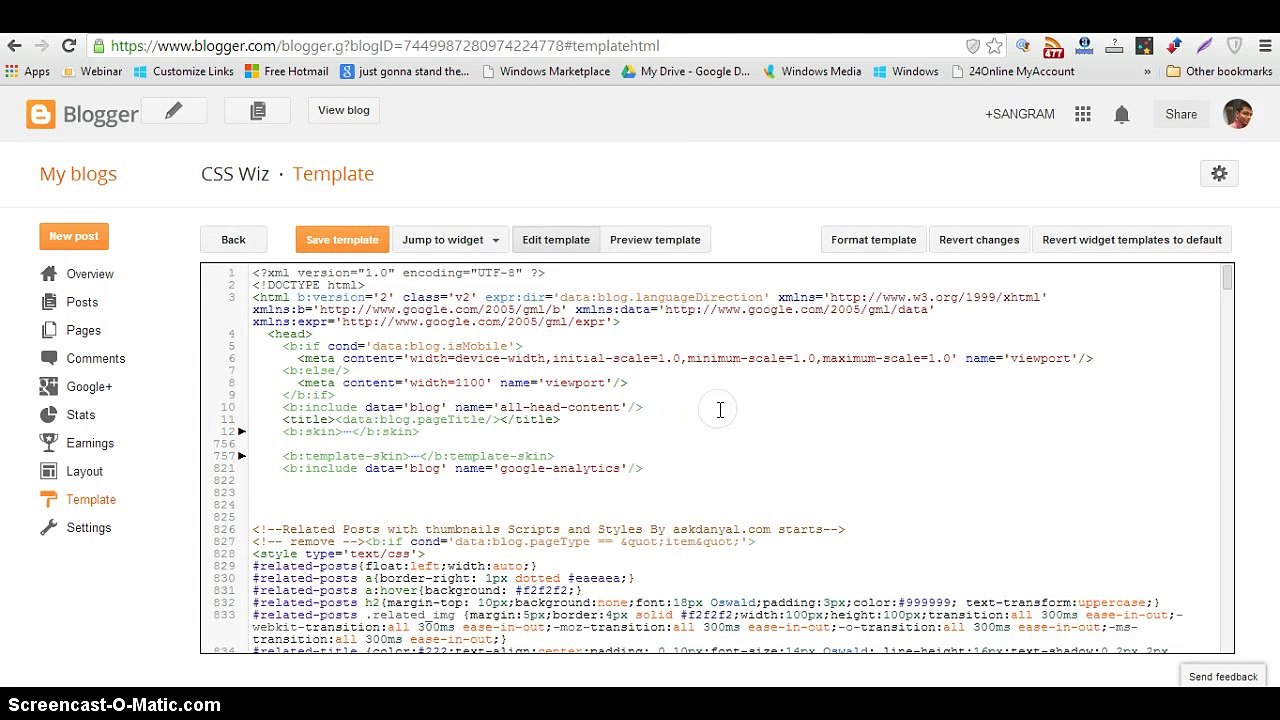The image size is (1280, 720).
Task: Open the Jump to widget dropdown
Action: point(450,240)
